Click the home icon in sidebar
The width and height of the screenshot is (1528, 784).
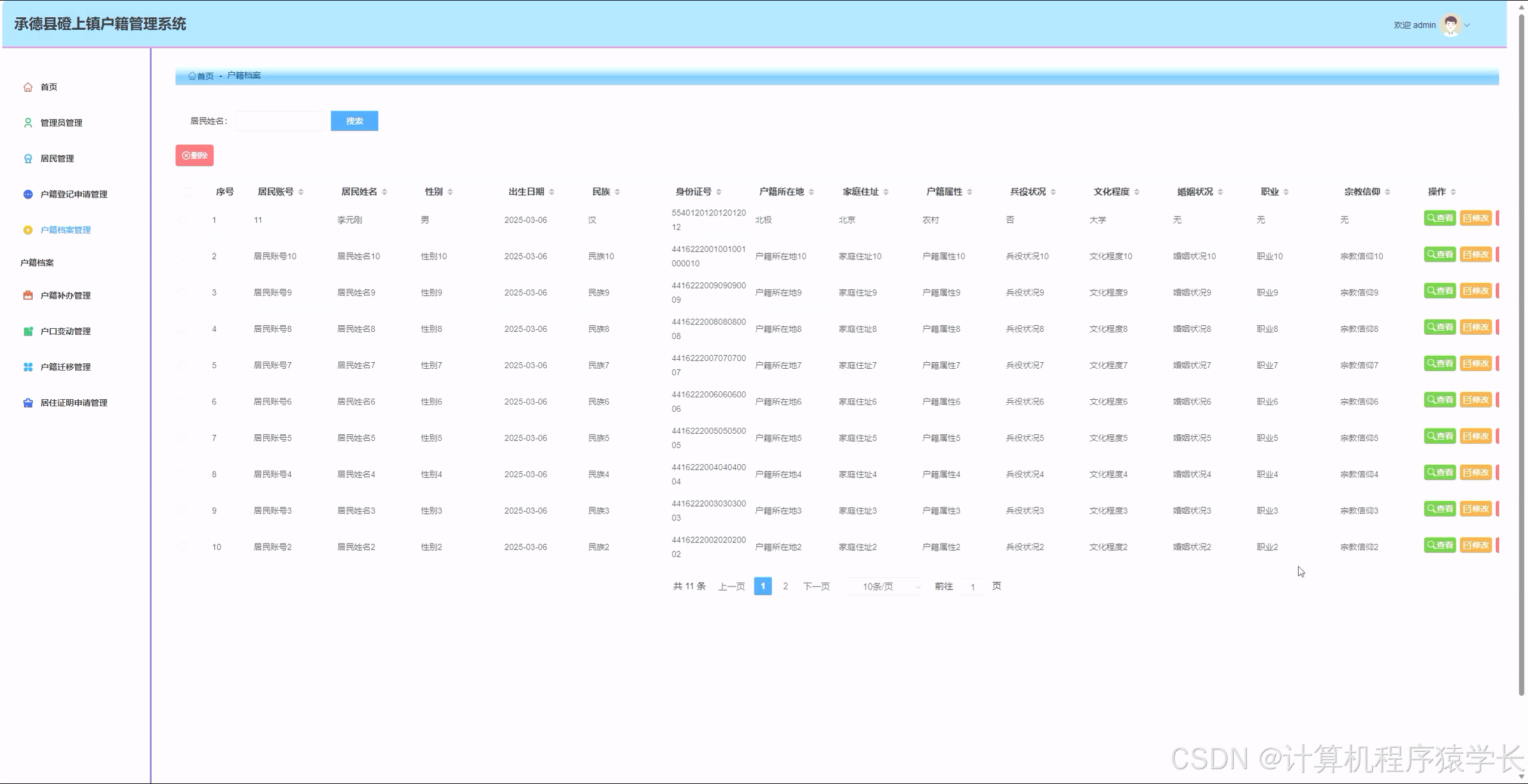point(28,87)
